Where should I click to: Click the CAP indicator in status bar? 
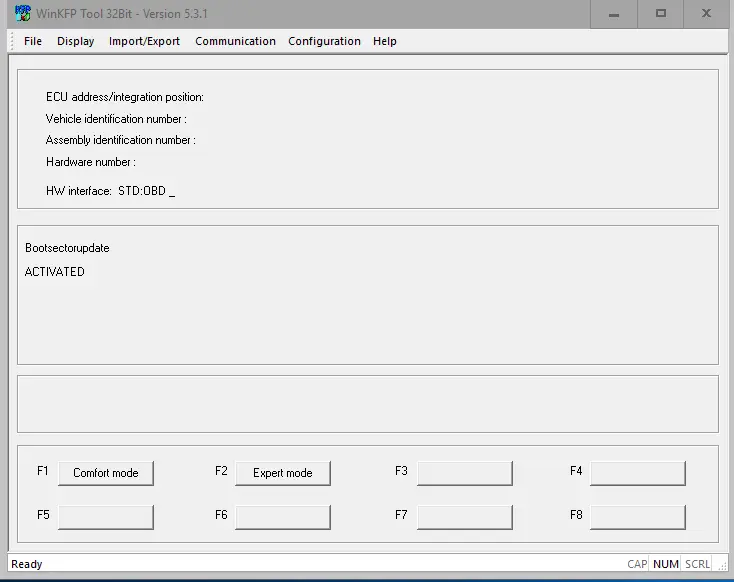pos(637,564)
